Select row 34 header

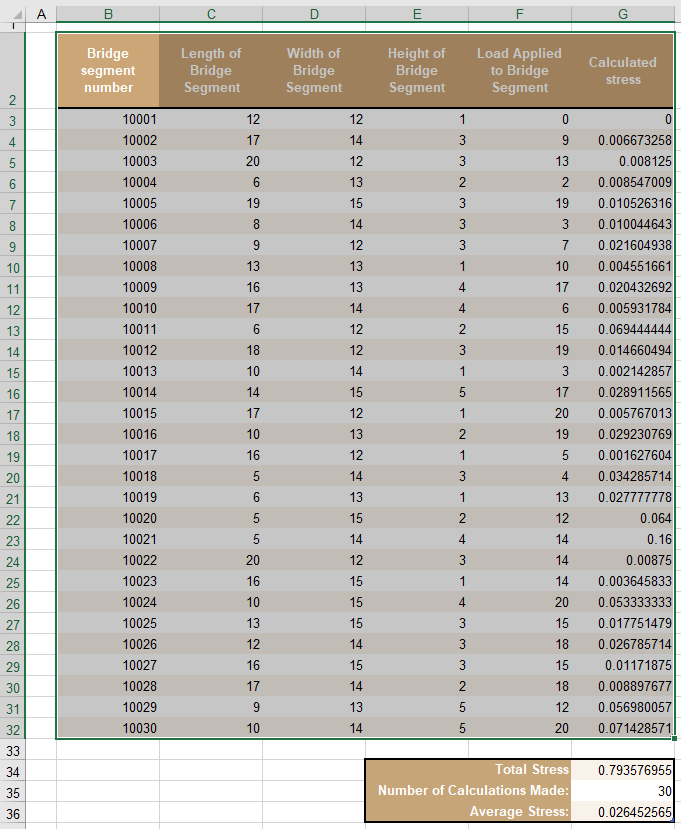click(x=13, y=772)
